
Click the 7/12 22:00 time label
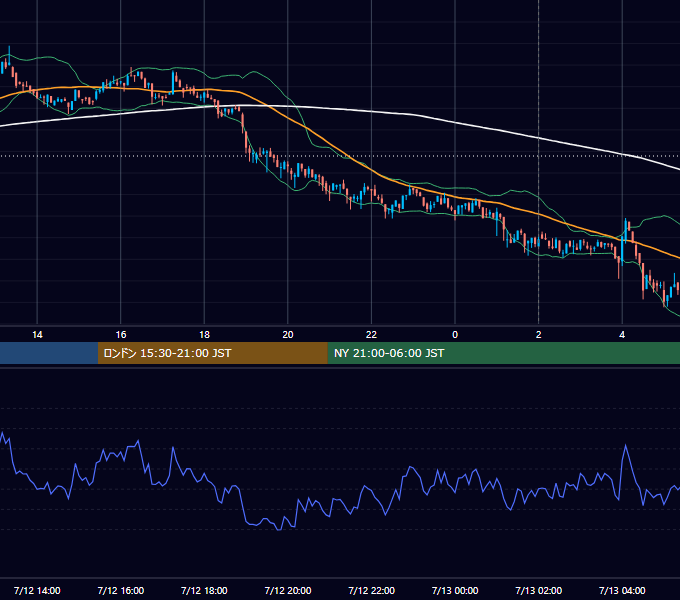(372, 590)
